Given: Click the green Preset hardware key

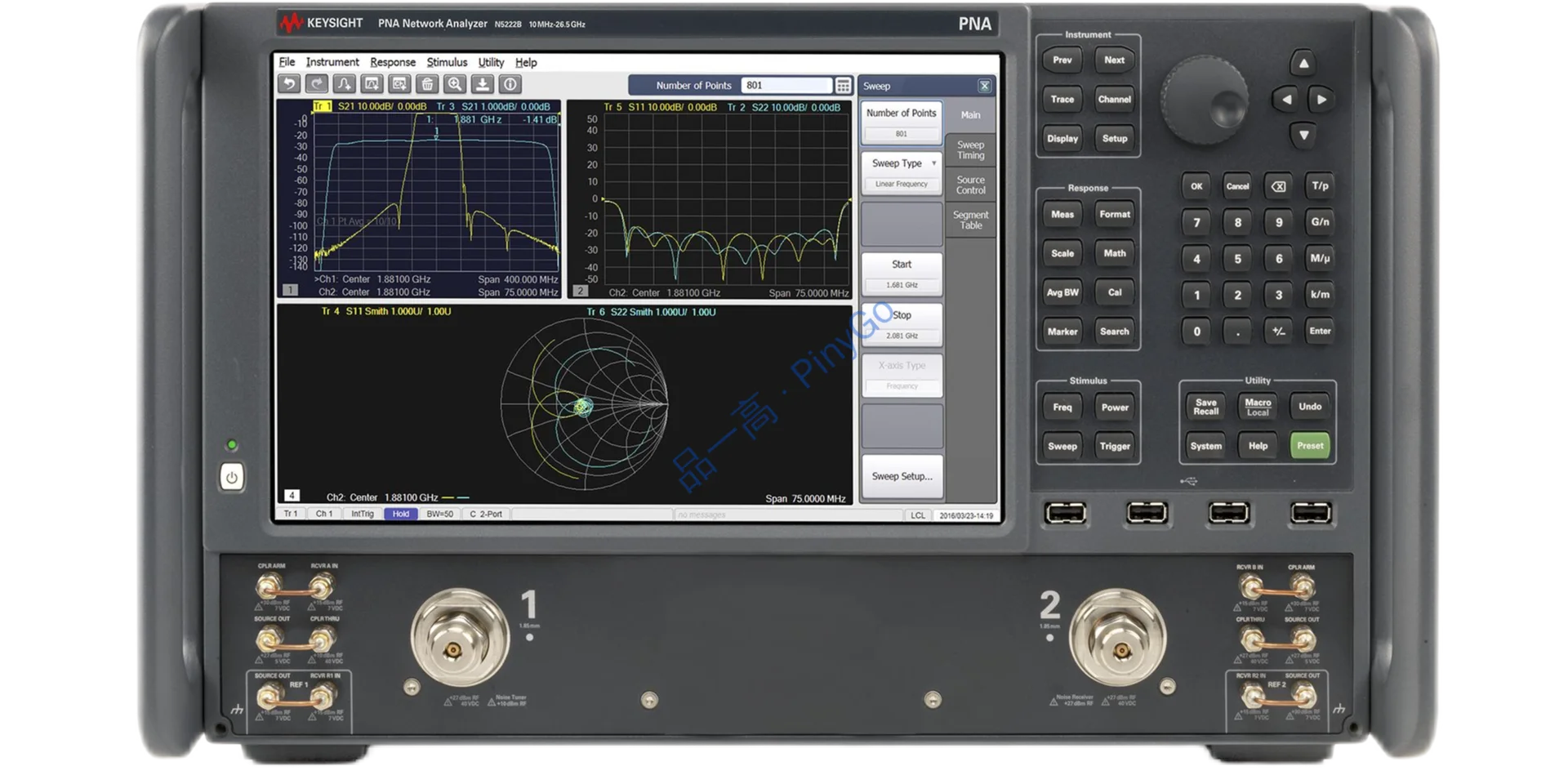Looking at the screenshot, I should coord(1310,446).
